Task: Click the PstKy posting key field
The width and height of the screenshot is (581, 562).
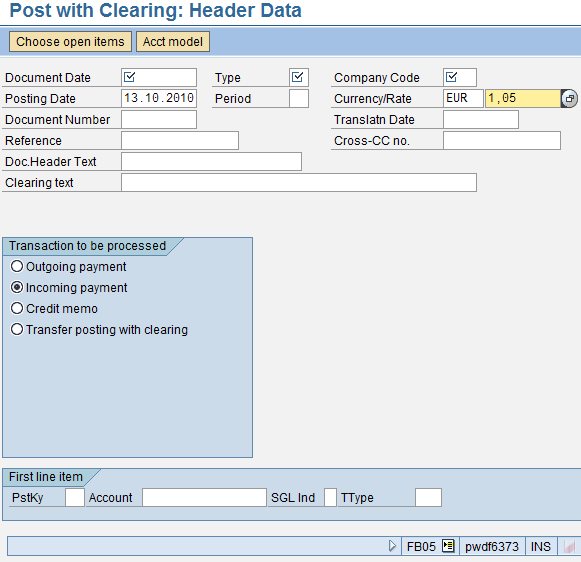Action: point(75,497)
